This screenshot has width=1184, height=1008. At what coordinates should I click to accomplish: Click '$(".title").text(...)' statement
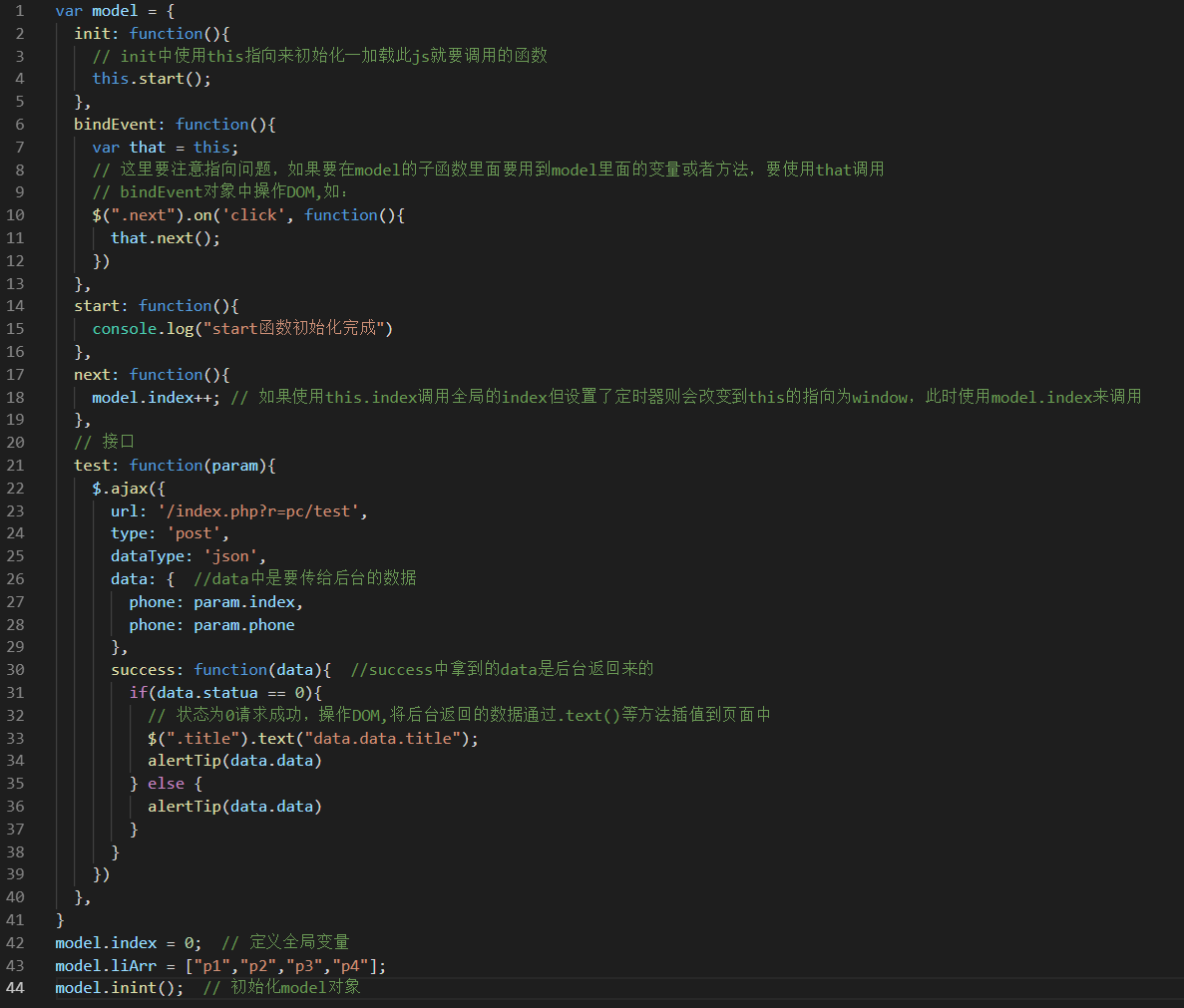pyautogui.click(x=313, y=739)
